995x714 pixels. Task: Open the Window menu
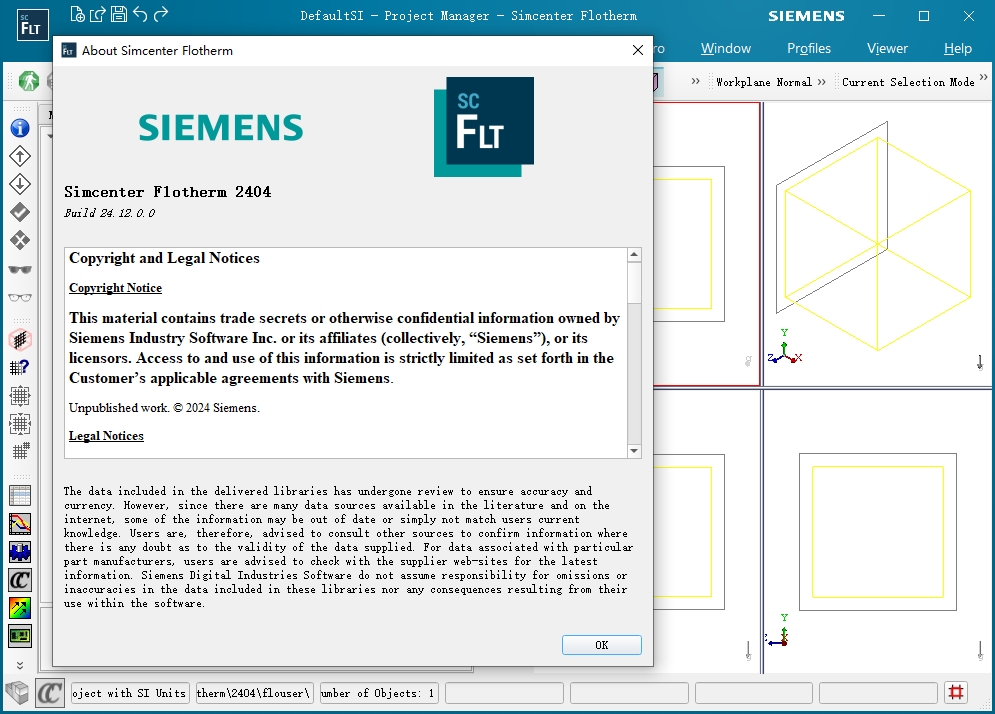(x=725, y=48)
